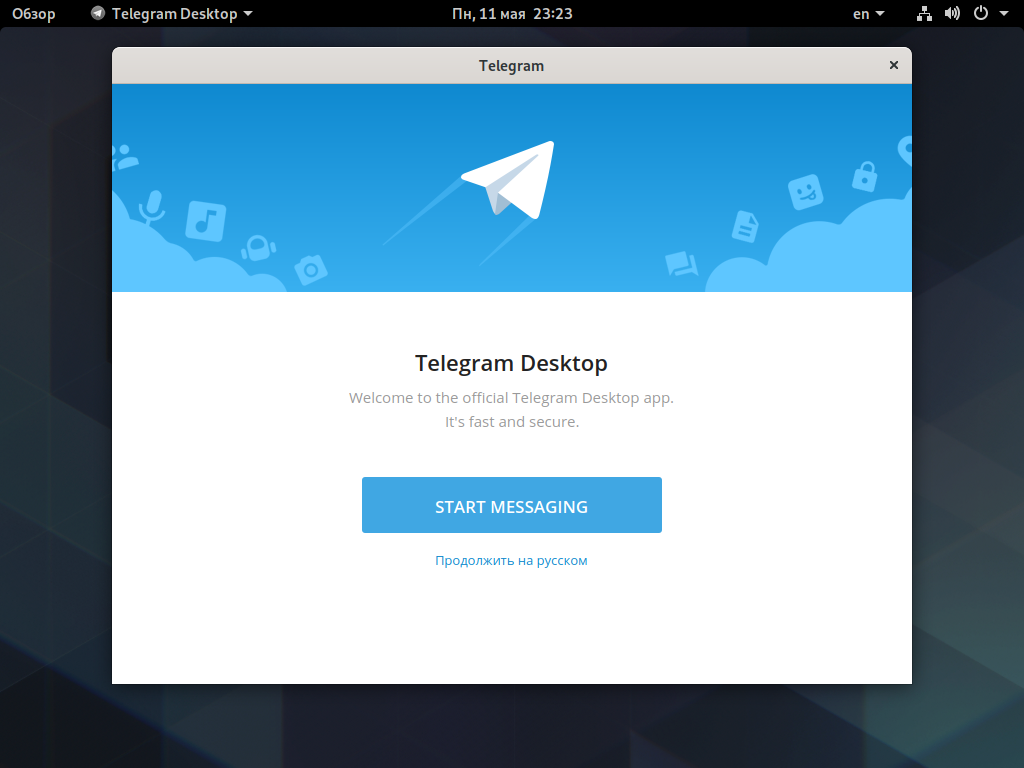
Task: Click the music note icon in banner
Action: point(206,221)
